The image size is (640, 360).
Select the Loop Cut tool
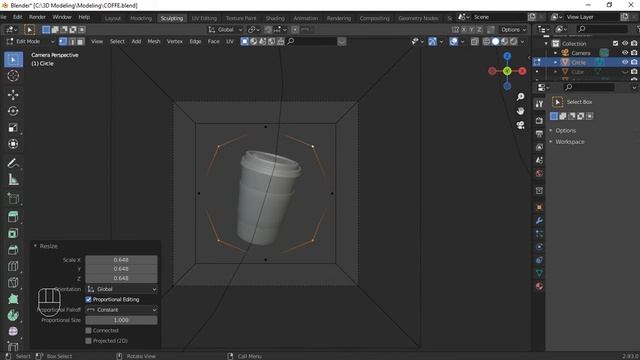click(x=13, y=266)
